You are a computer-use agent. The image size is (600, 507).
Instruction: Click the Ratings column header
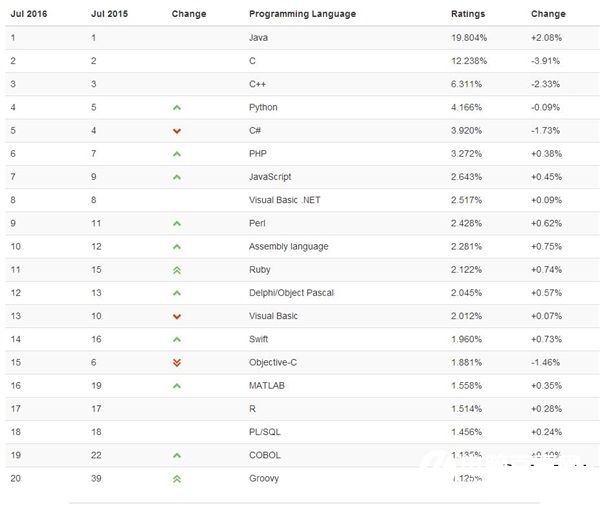point(468,14)
